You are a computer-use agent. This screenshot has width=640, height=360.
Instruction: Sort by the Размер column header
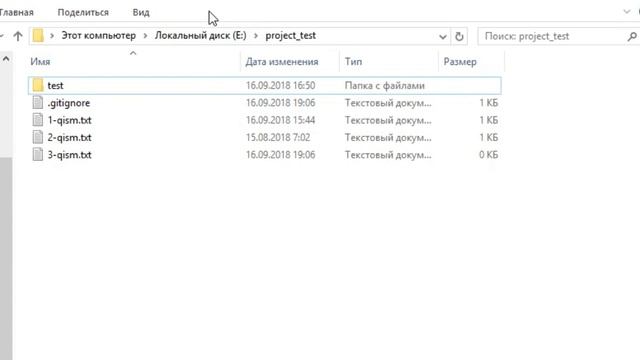pos(472,62)
